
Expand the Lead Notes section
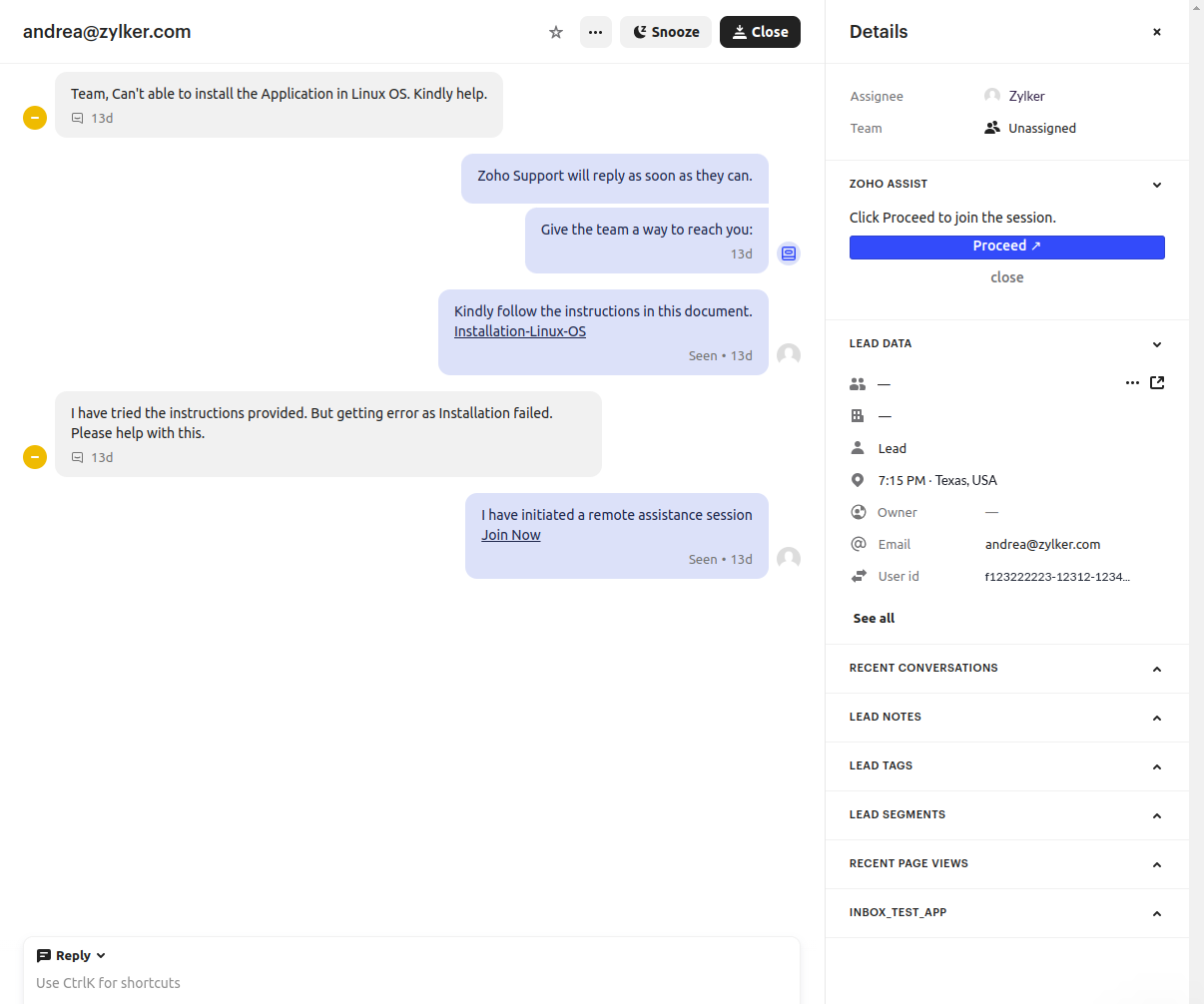1157,718
